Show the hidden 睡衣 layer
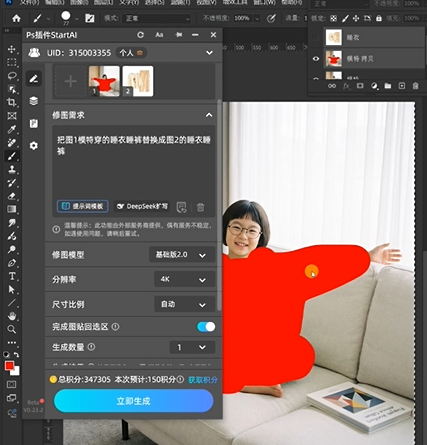 [x=316, y=37]
